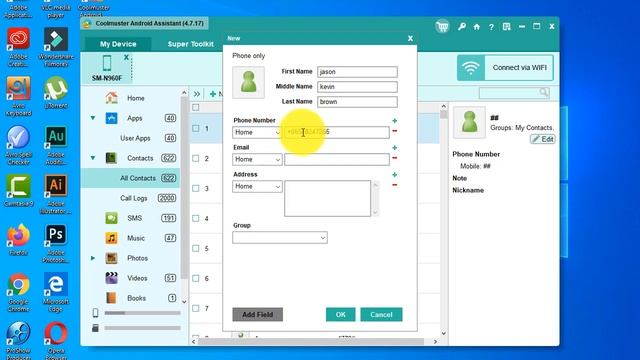640x360 pixels.
Task: Open Music category icon in sidebar
Action: (x=111, y=238)
